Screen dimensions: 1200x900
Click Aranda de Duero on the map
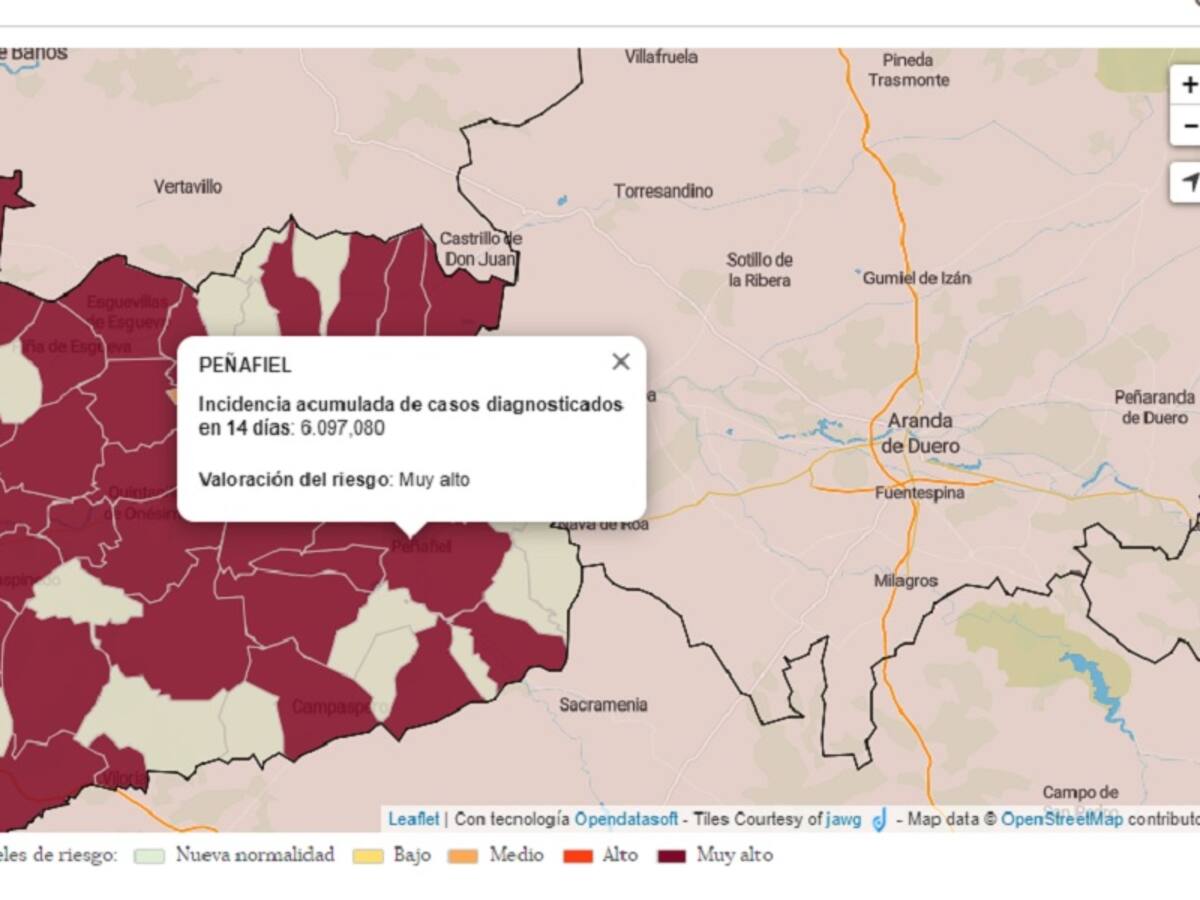click(x=919, y=433)
